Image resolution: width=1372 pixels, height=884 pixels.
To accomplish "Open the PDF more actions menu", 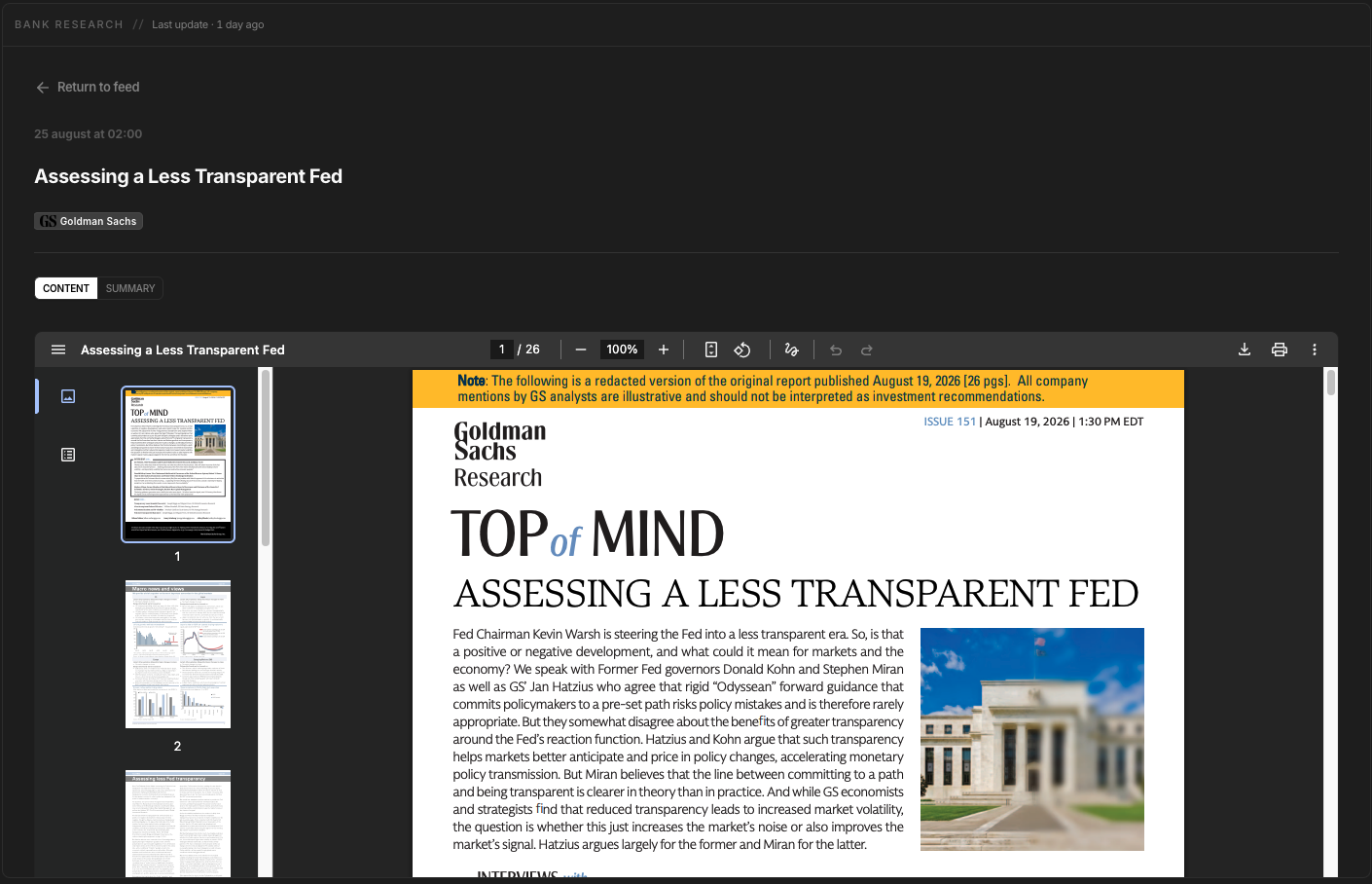I will tap(1315, 350).
